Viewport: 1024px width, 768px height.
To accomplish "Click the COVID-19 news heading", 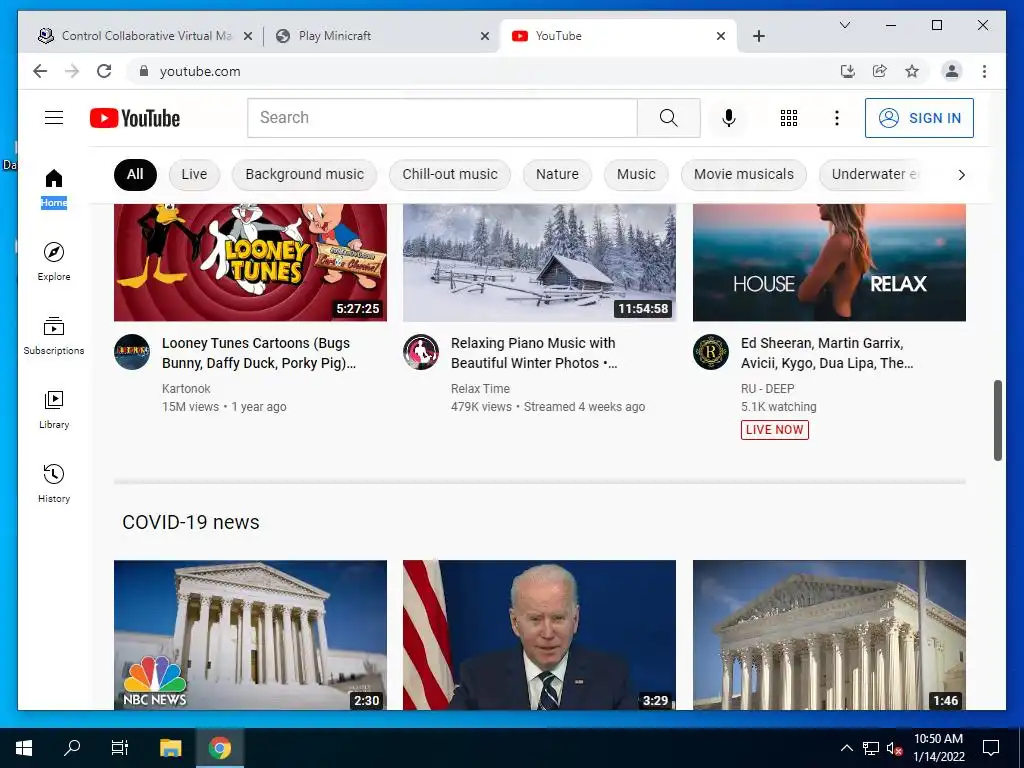I will 191,522.
